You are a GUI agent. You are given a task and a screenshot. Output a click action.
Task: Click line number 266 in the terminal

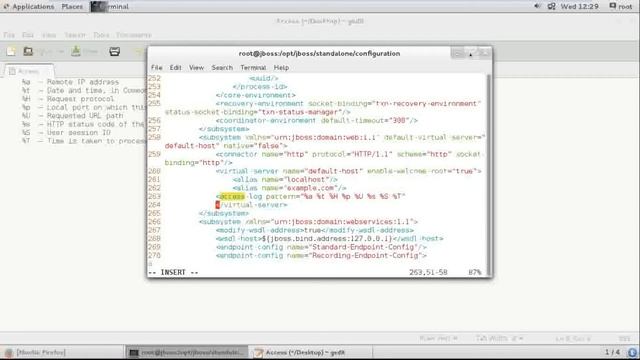coord(154,222)
